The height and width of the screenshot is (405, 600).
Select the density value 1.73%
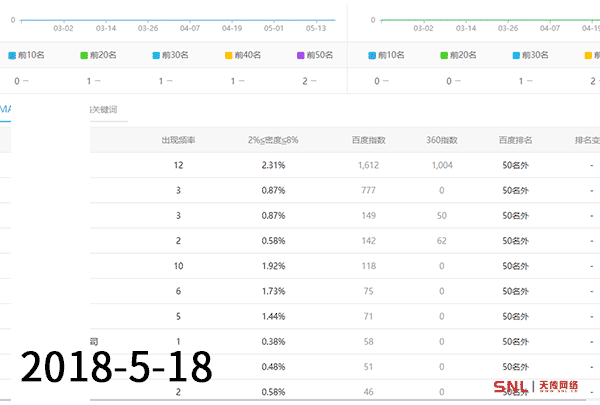pos(273,291)
